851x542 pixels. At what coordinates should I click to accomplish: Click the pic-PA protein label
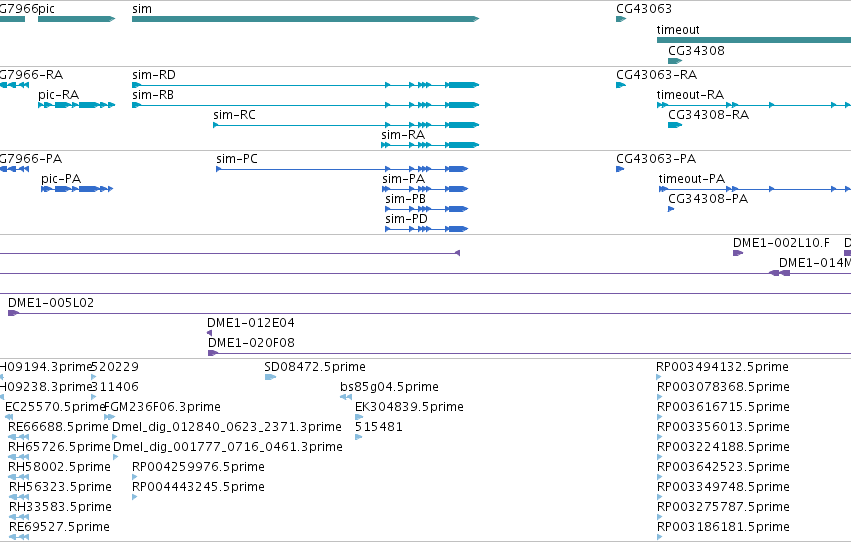pyautogui.click(x=61, y=179)
